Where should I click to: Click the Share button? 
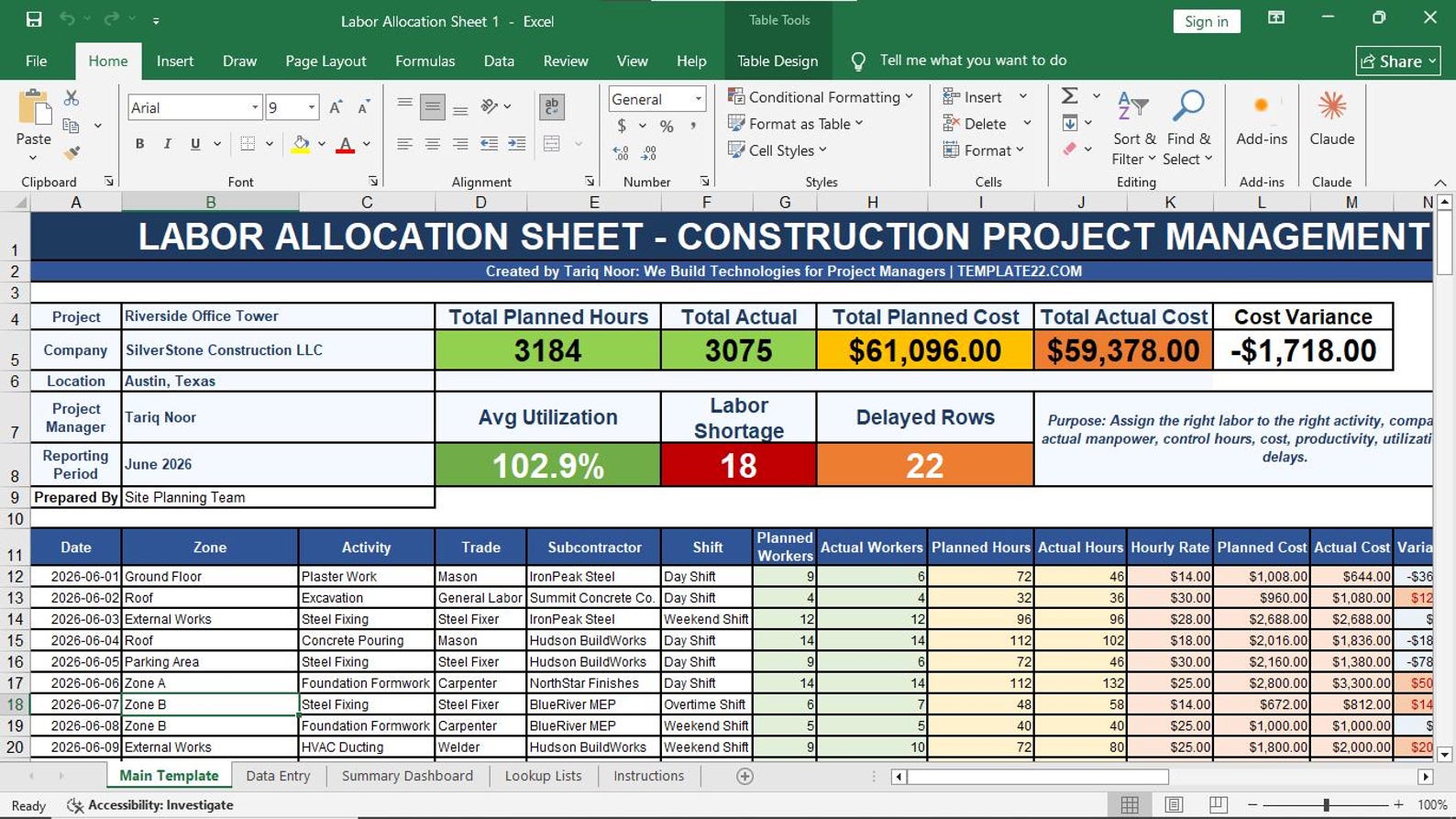coord(1397,61)
